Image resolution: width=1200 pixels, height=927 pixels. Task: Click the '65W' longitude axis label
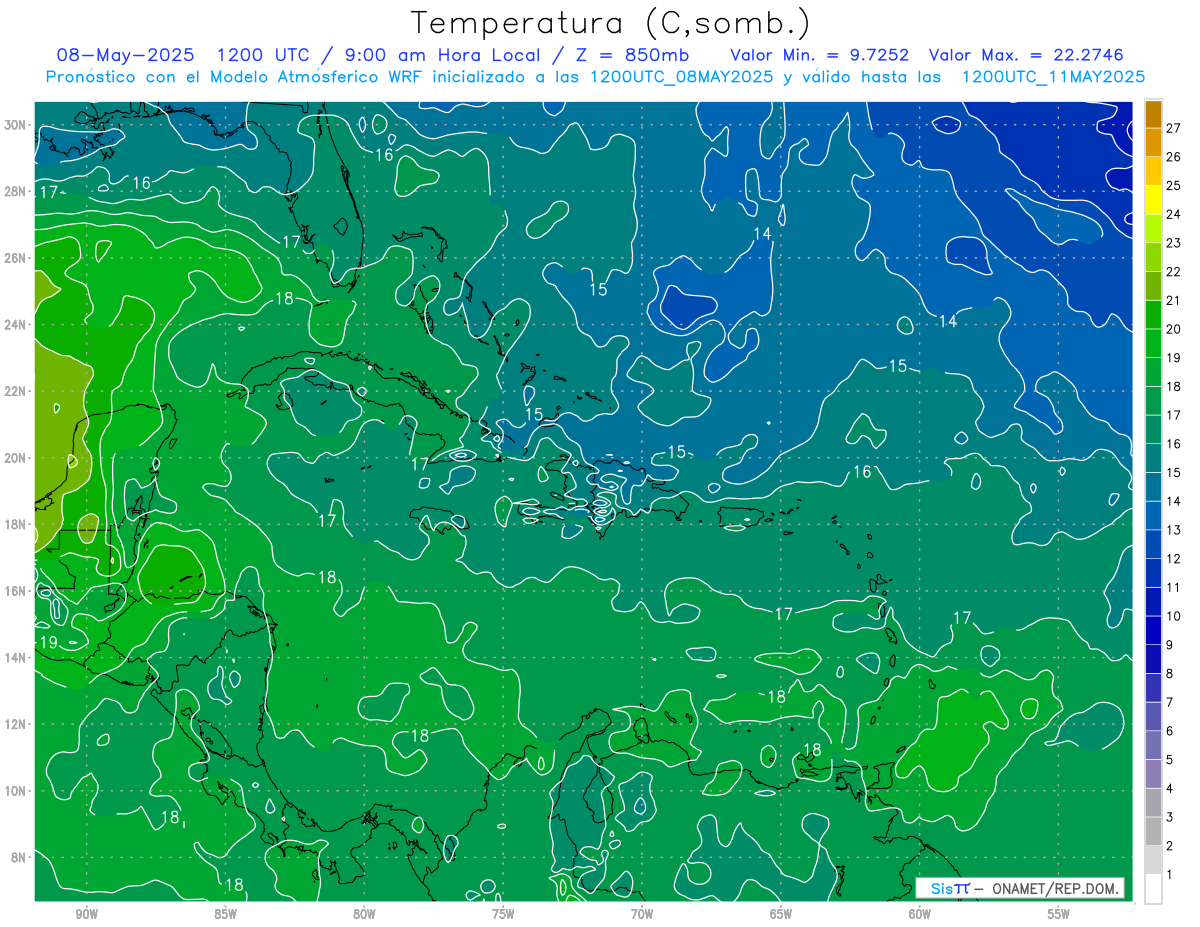pos(781,914)
